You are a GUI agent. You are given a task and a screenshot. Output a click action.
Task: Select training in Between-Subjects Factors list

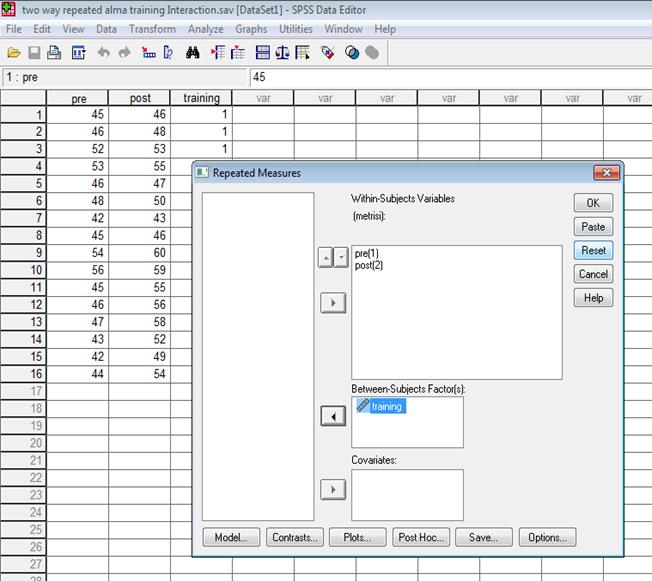coord(381,406)
